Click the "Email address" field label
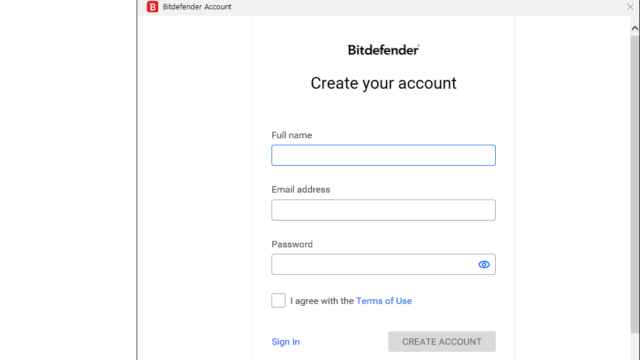This screenshot has height=360, width=640. [300, 189]
